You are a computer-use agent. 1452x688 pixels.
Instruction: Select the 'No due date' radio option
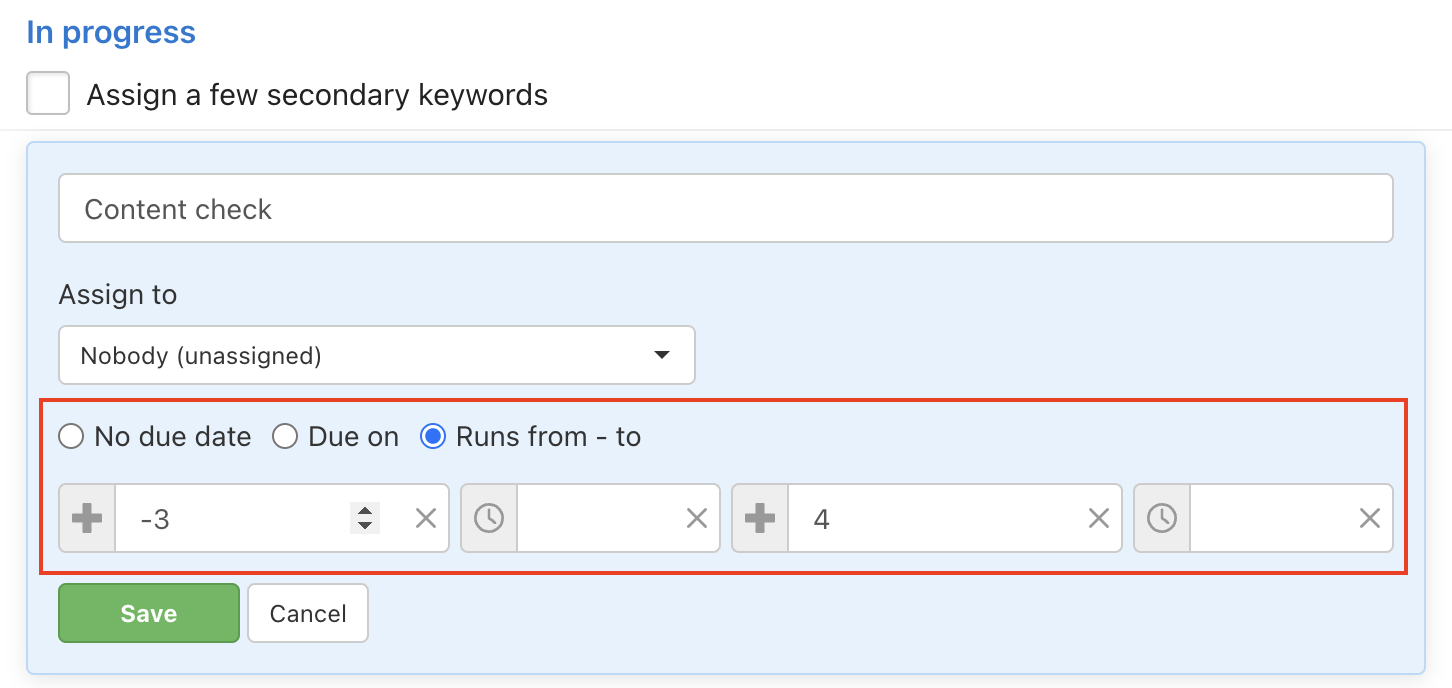click(x=70, y=437)
